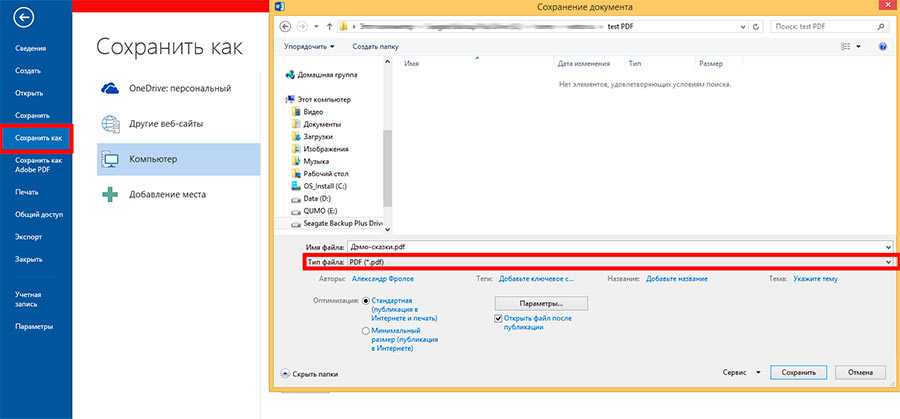Select Минимальный размер radio button
This screenshot has width=900, height=419.
click(x=366, y=331)
